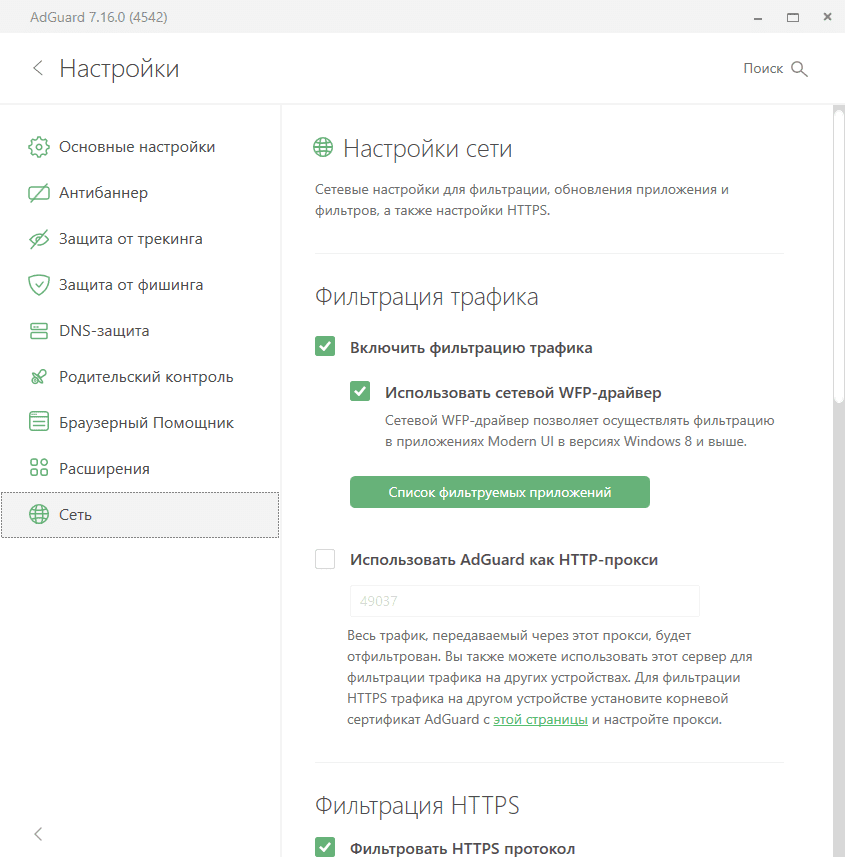Click the back arrow next to Настройки

38,68
